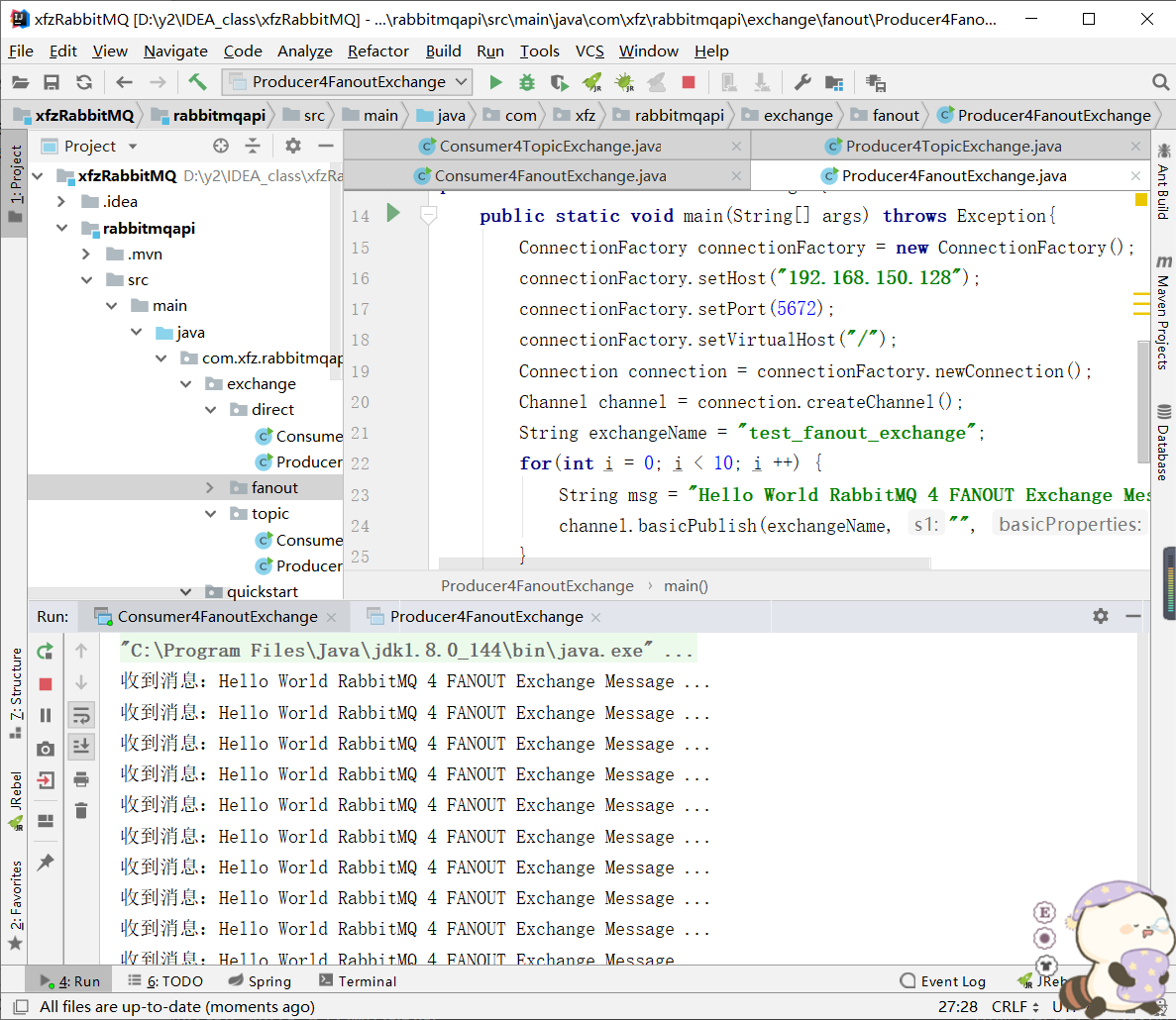Screen dimensions: 1176x1020
Task: Toggle soft-wrap in Run console
Action: pyautogui.click(x=82, y=715)
